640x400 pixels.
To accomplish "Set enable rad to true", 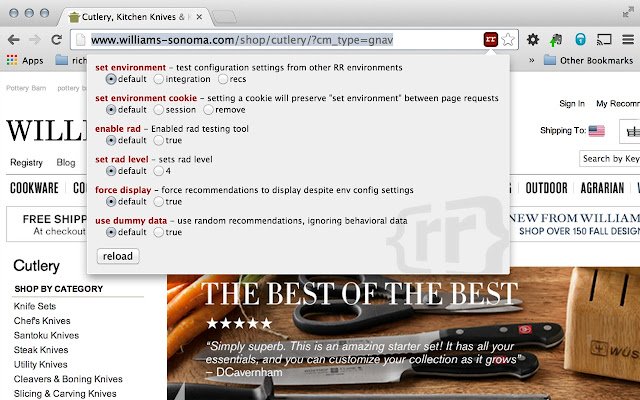I will 158,140.
